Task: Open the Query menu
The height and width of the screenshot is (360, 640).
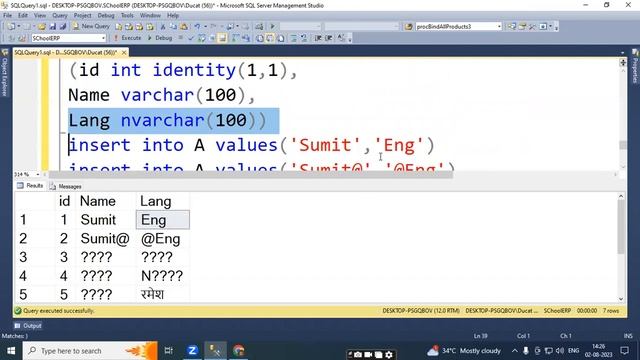Action: tap(60, 16)
